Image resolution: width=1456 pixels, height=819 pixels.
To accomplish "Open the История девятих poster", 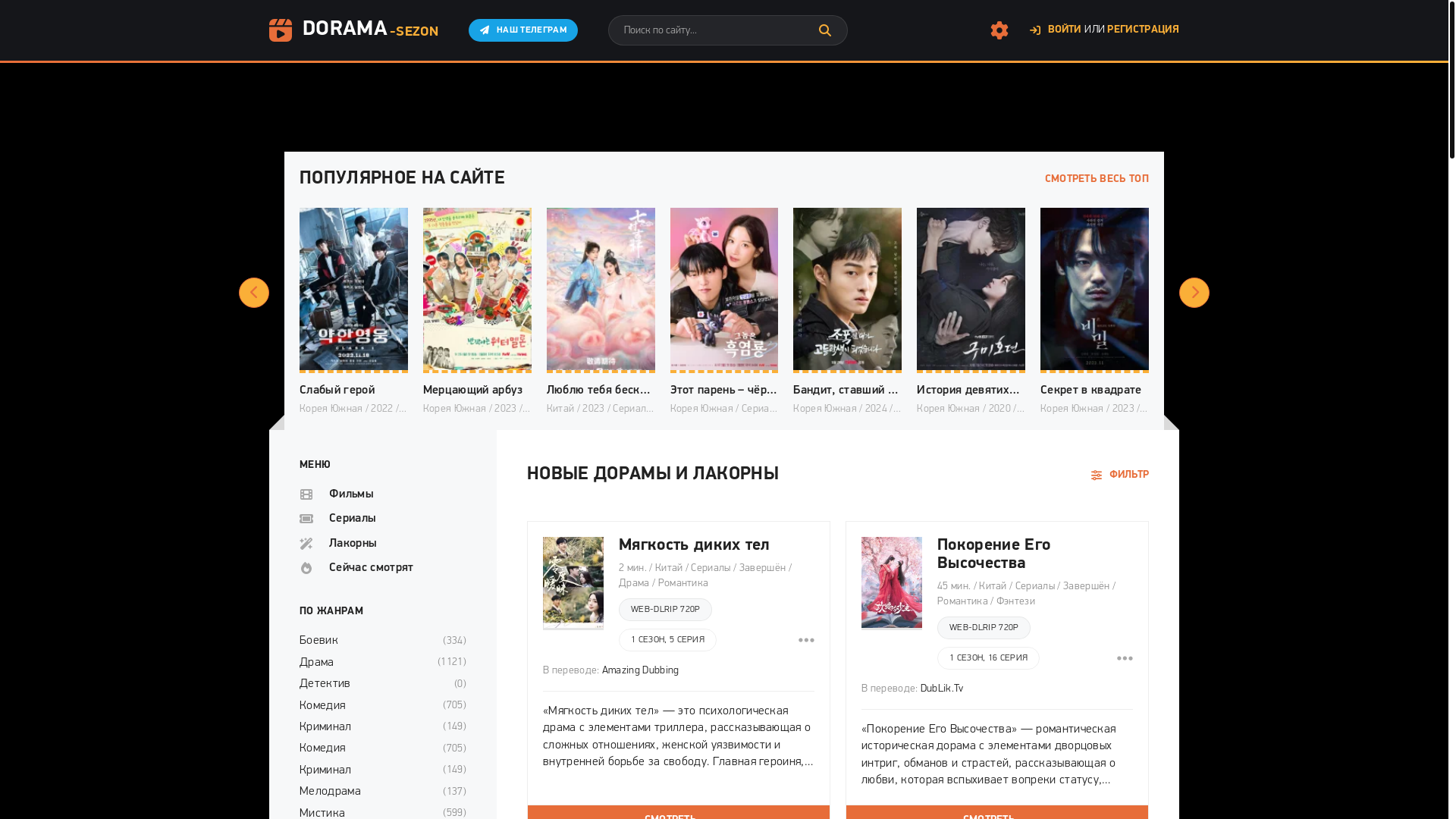I will [x=971, y=289].
